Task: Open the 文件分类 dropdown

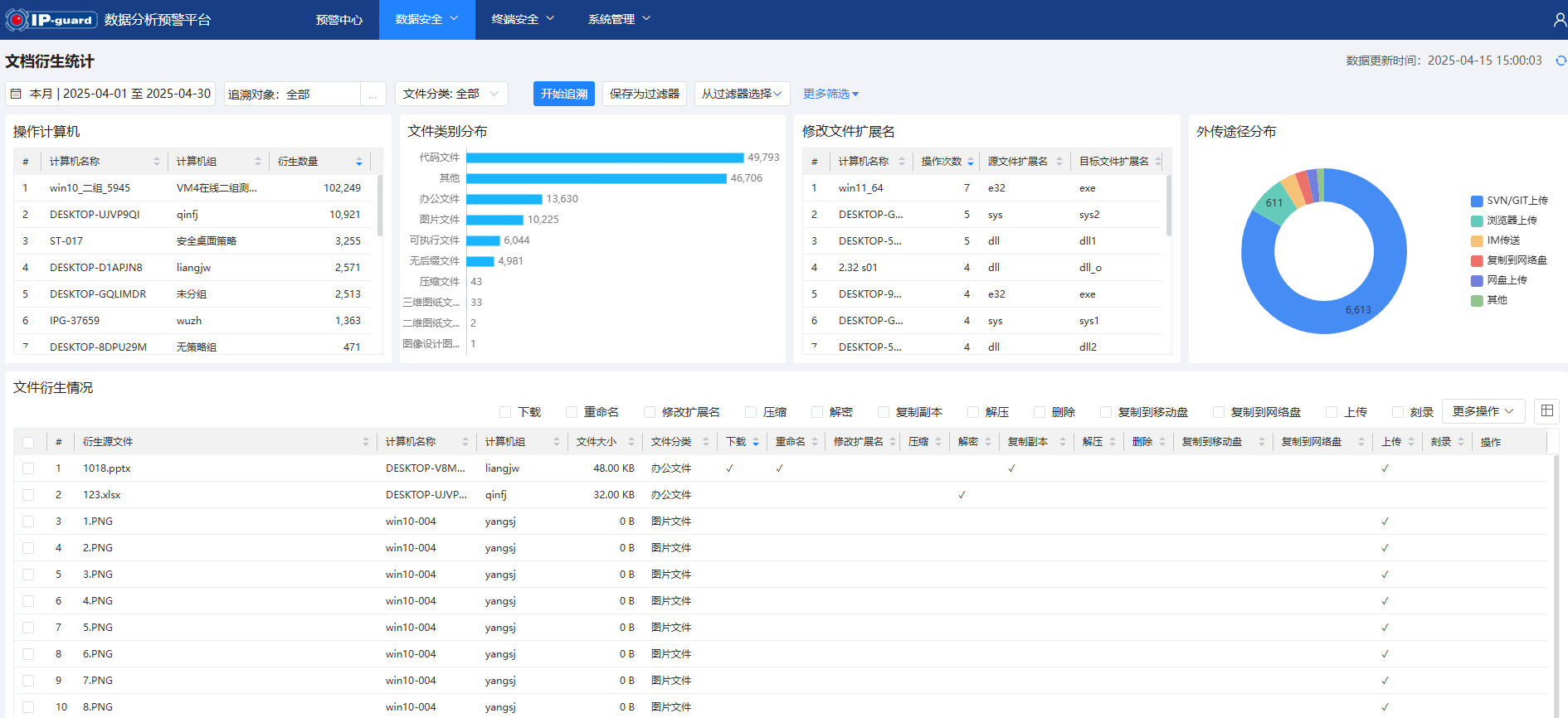Action: click(451, 94)
